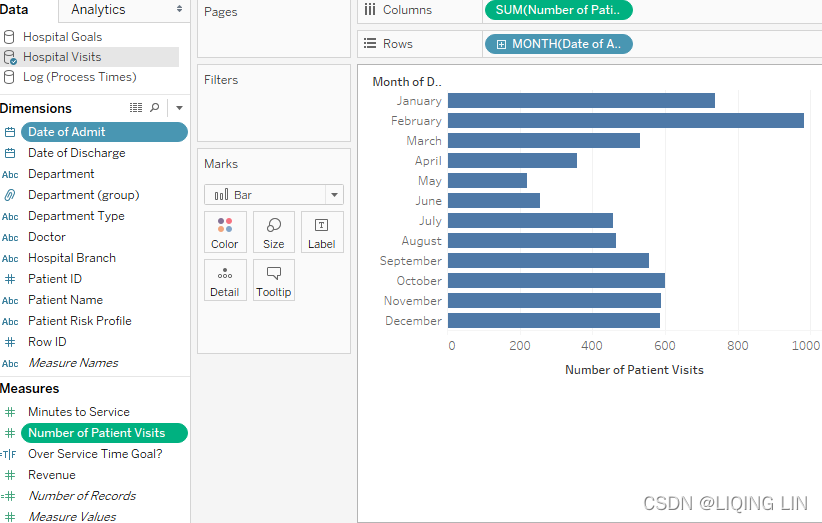The image size is (822, 523).
Task: Select the Log (Process Times) data source
Action: (x=80, y=77)
